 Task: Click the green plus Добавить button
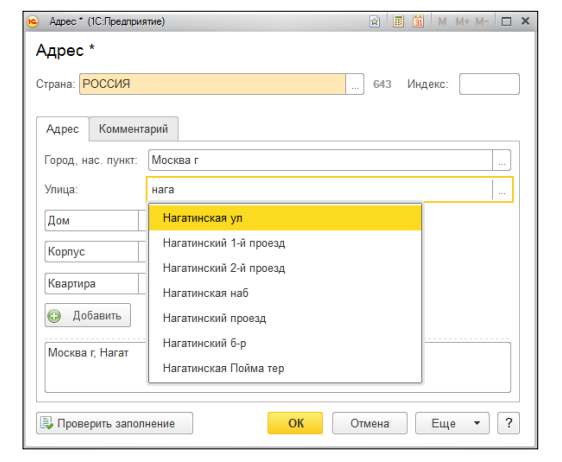pos(88,315)
